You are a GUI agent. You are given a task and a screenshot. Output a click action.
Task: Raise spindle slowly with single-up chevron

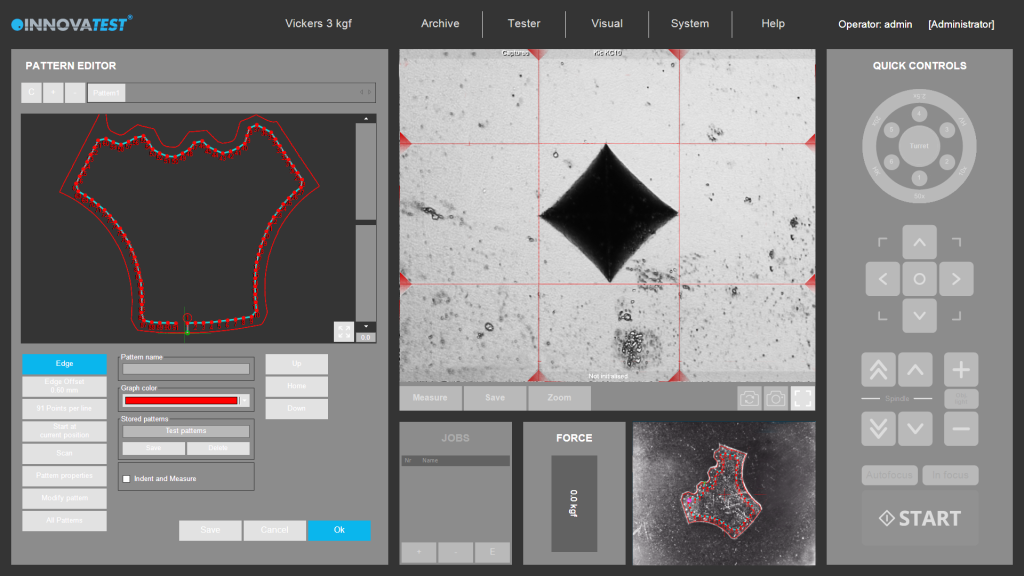[915, 370]
